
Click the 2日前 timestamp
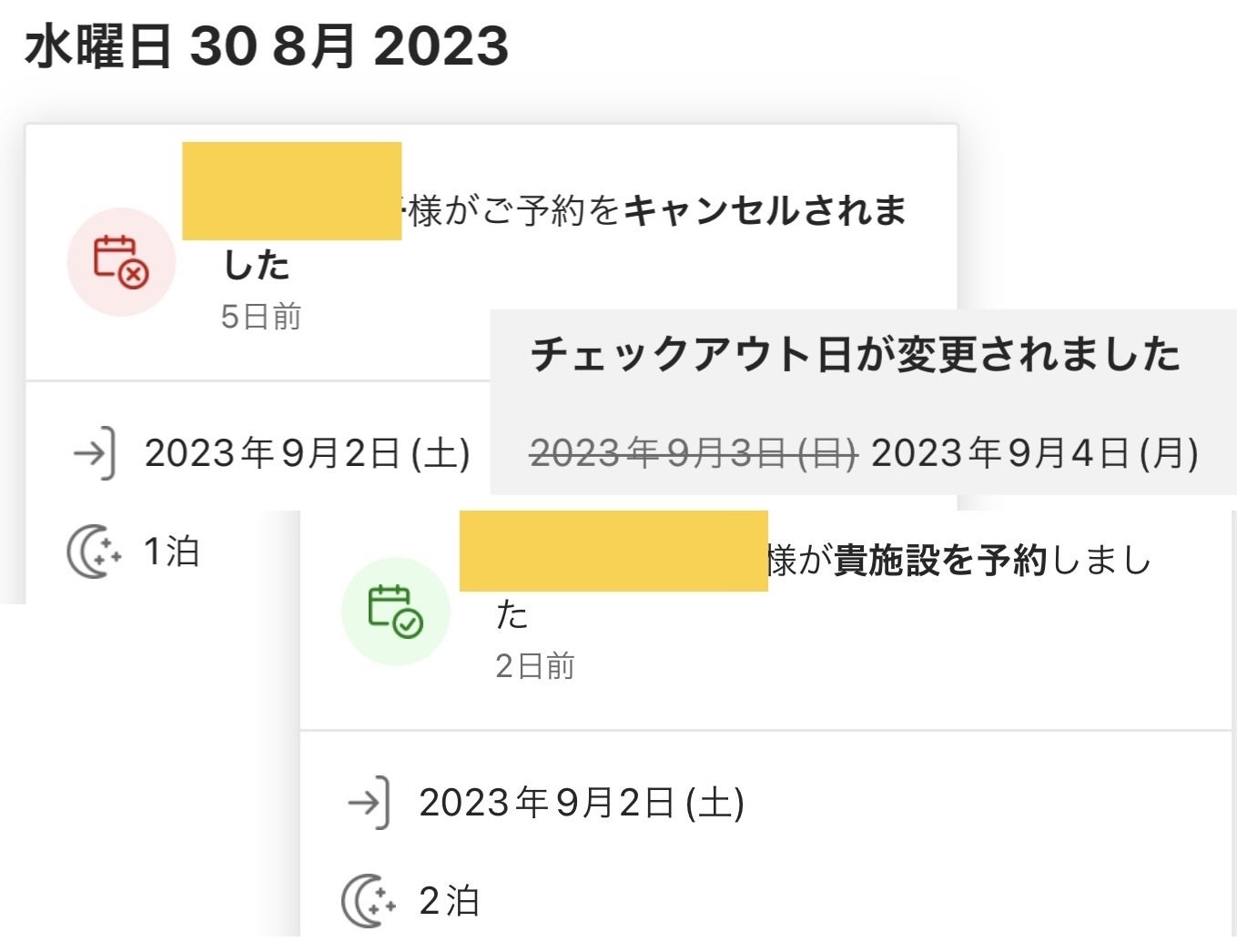535,666
